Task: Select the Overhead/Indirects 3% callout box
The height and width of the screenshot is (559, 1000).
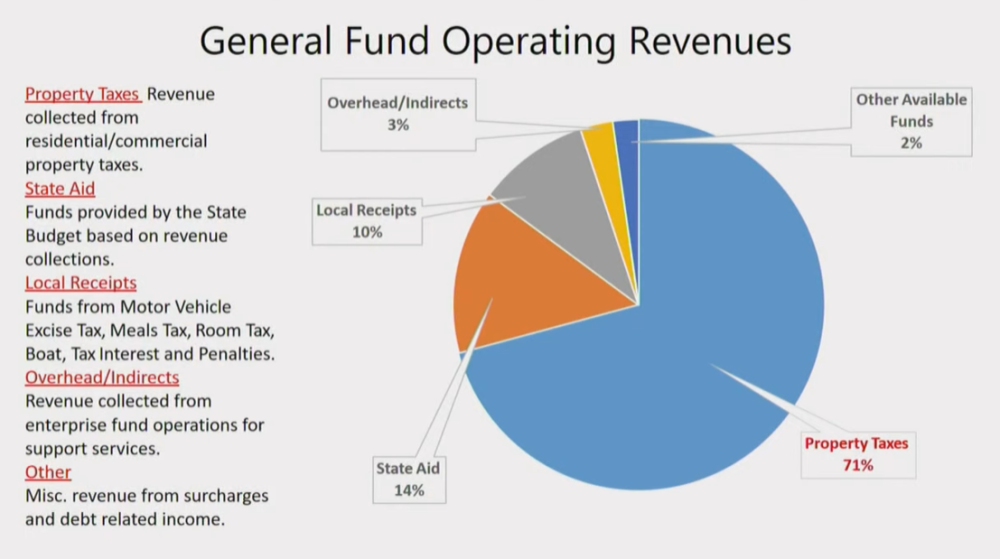Action: point(398,113)
